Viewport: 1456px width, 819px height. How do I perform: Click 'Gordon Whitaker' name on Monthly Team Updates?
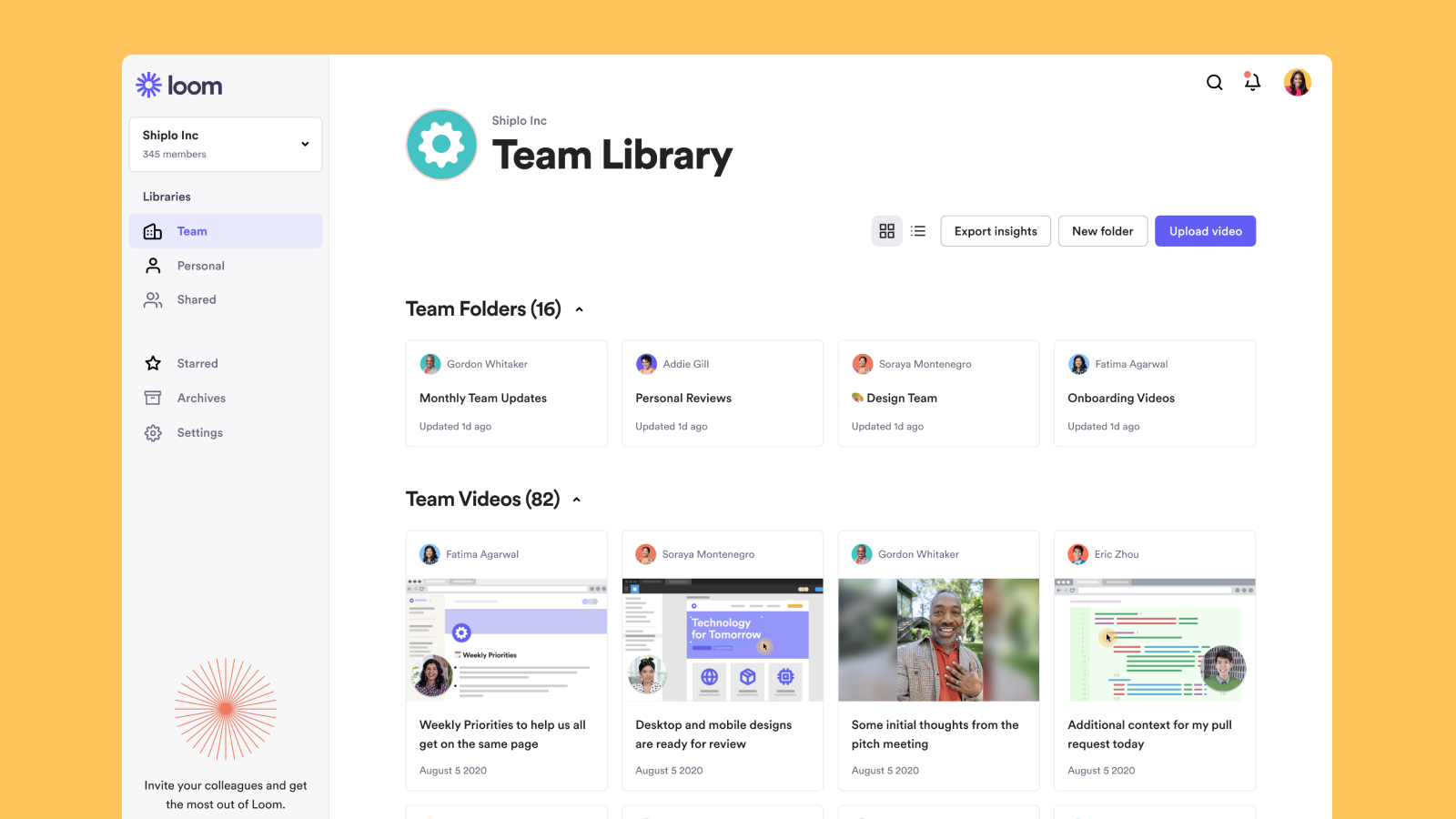click(487, 364)
